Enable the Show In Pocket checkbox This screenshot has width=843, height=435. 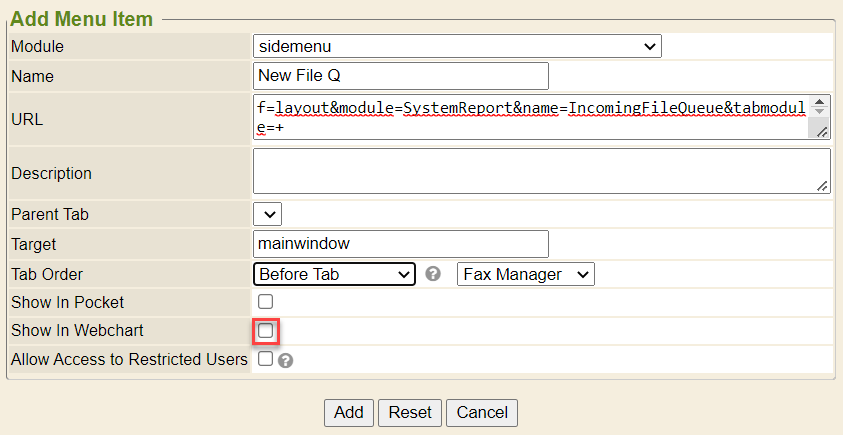click(265, 302)
